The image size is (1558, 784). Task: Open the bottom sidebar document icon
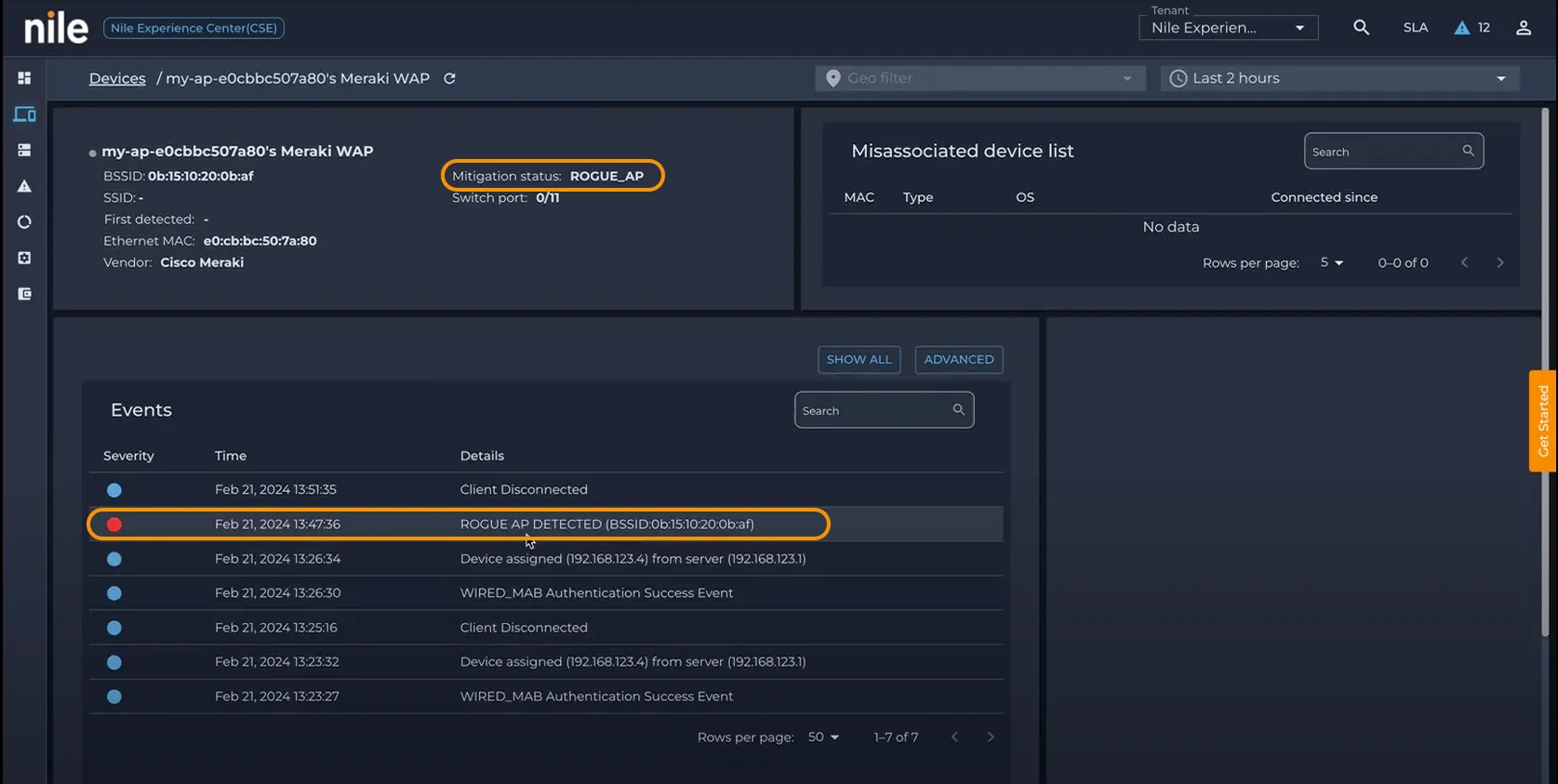coord(24,294)
